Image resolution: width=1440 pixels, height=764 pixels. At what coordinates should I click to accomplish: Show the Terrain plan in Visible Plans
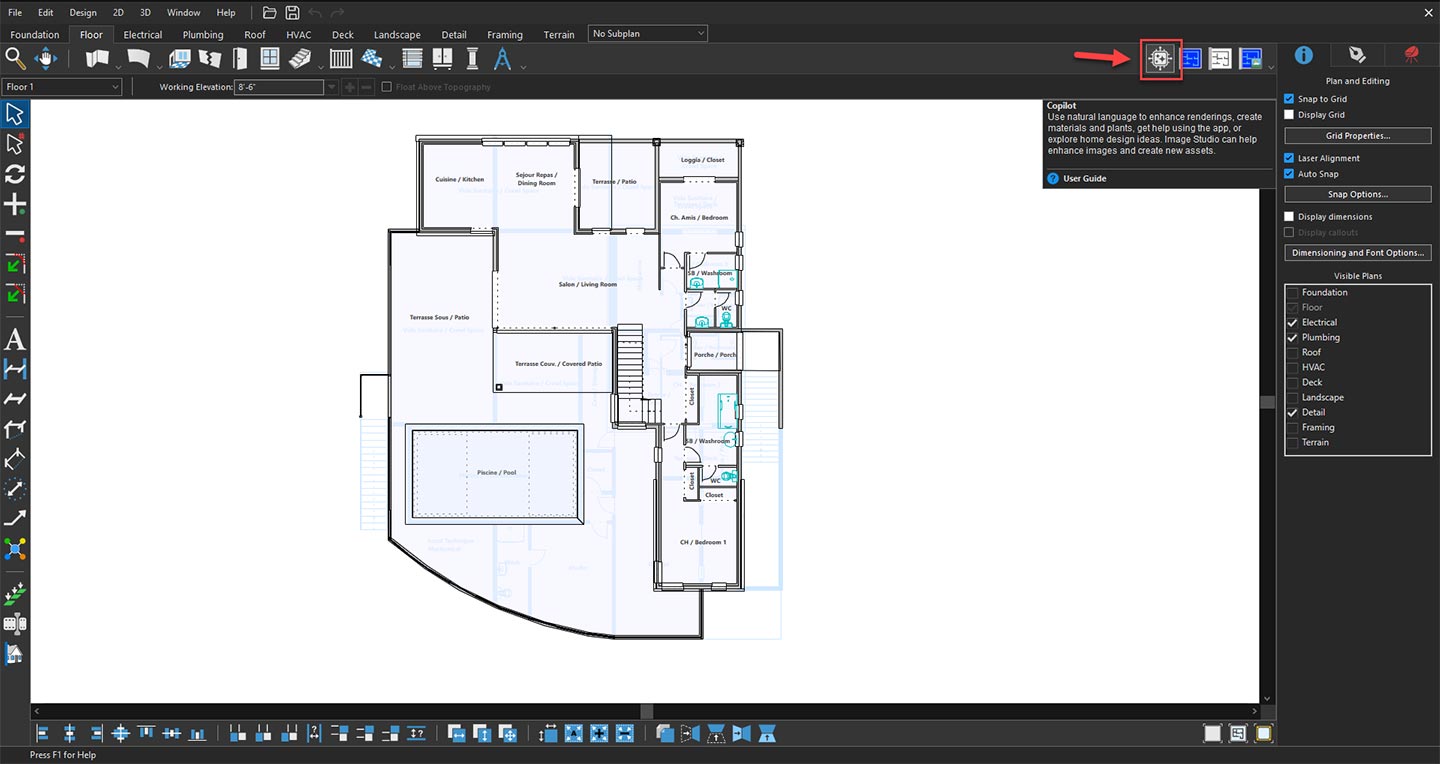(1293, 443)
